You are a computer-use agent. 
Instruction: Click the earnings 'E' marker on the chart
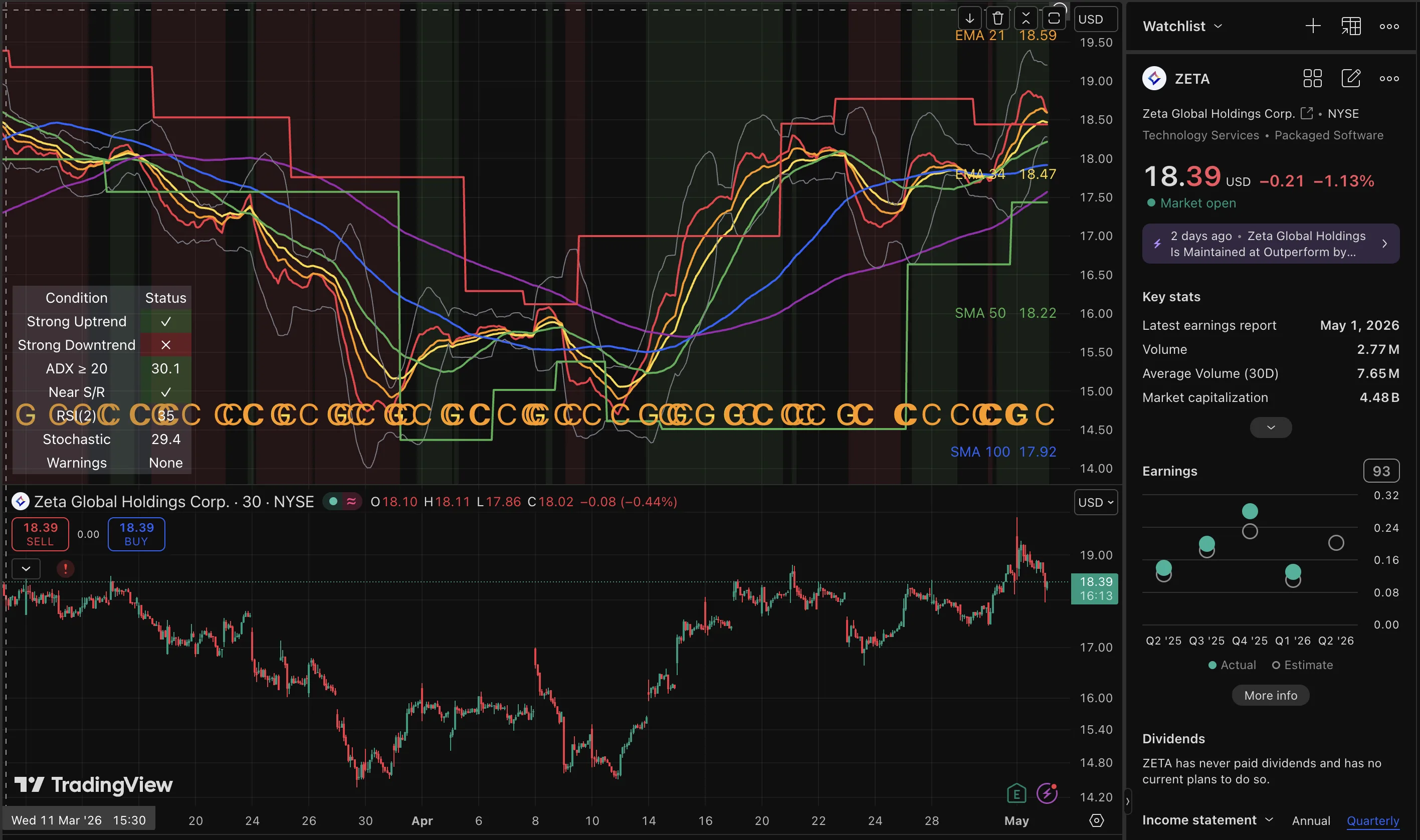tap(1017, 793)
